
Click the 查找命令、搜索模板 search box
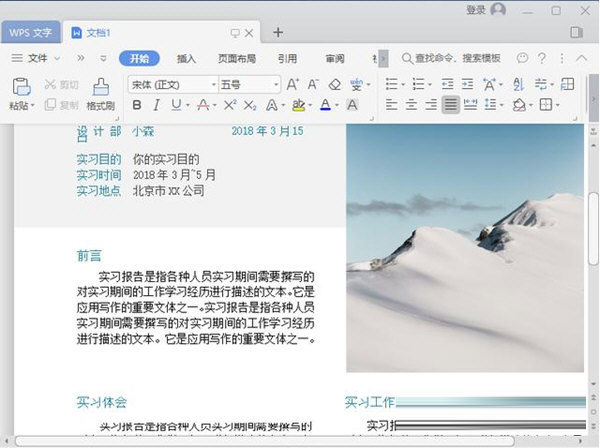point(458,58)
